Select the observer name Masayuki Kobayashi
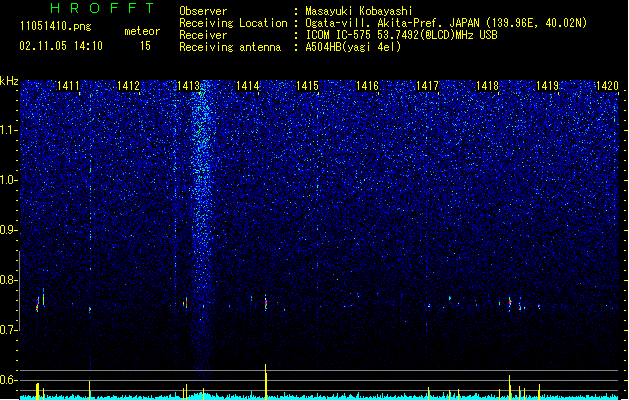 point(359,11)
